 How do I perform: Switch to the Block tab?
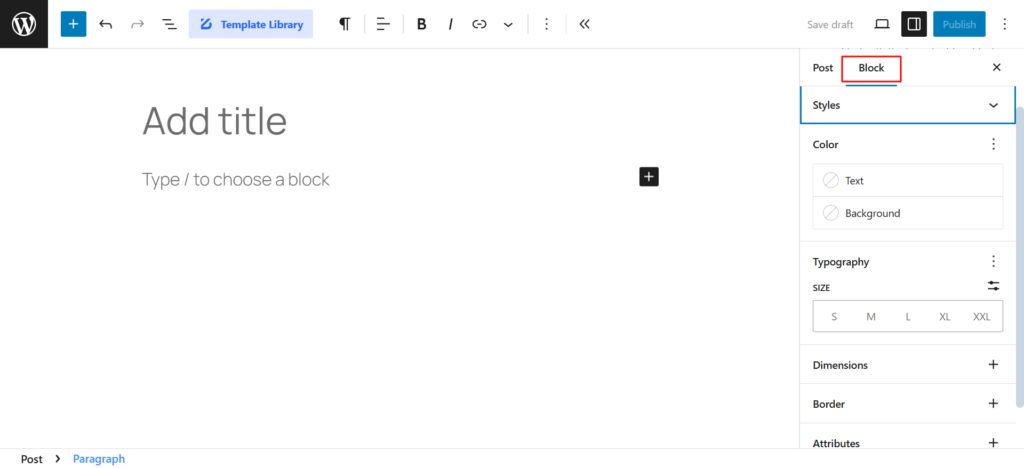click(871, 68)
